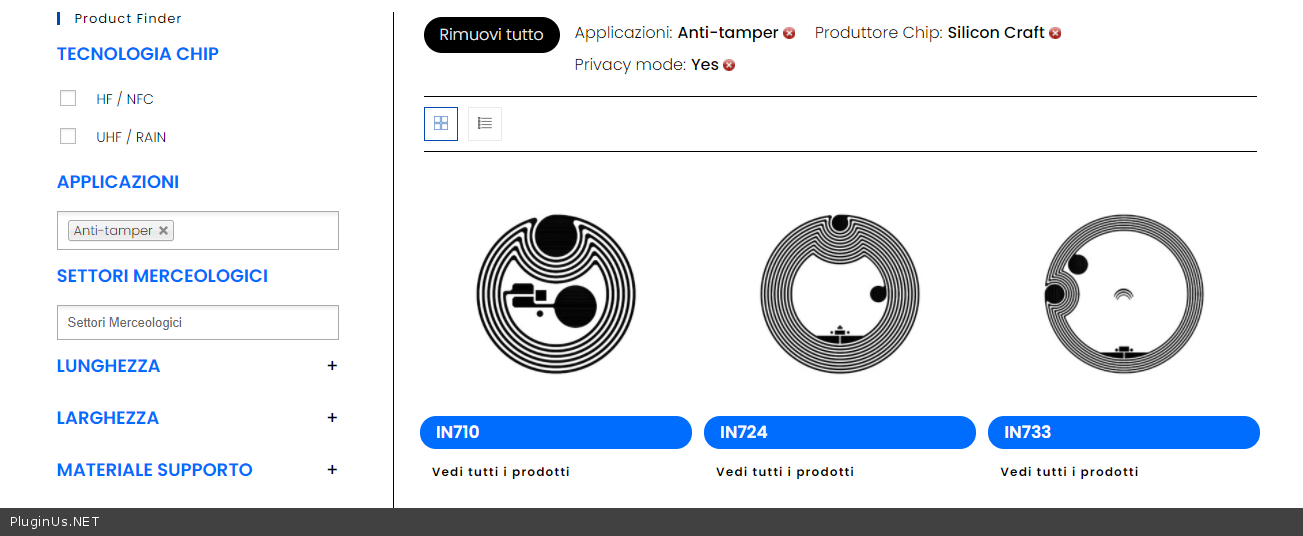
Task: Click the Rimuovi tutto button
Action: [491, 35]
